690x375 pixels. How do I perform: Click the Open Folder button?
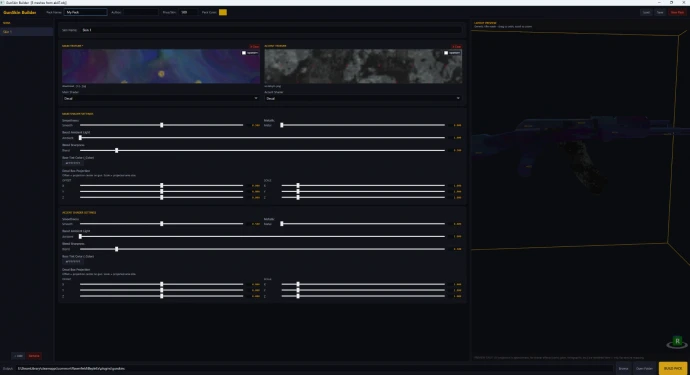click(644, 368)
